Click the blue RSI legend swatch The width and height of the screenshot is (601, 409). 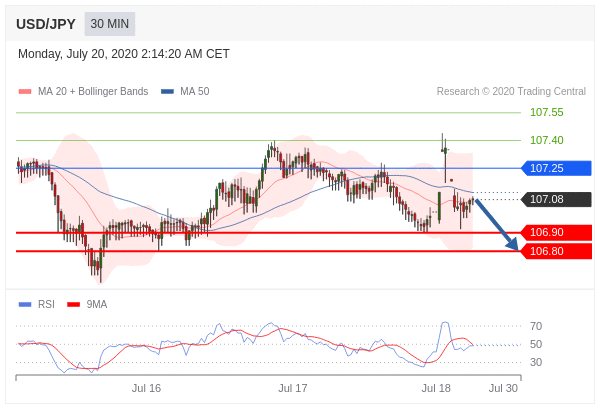(x=25, y=305)
